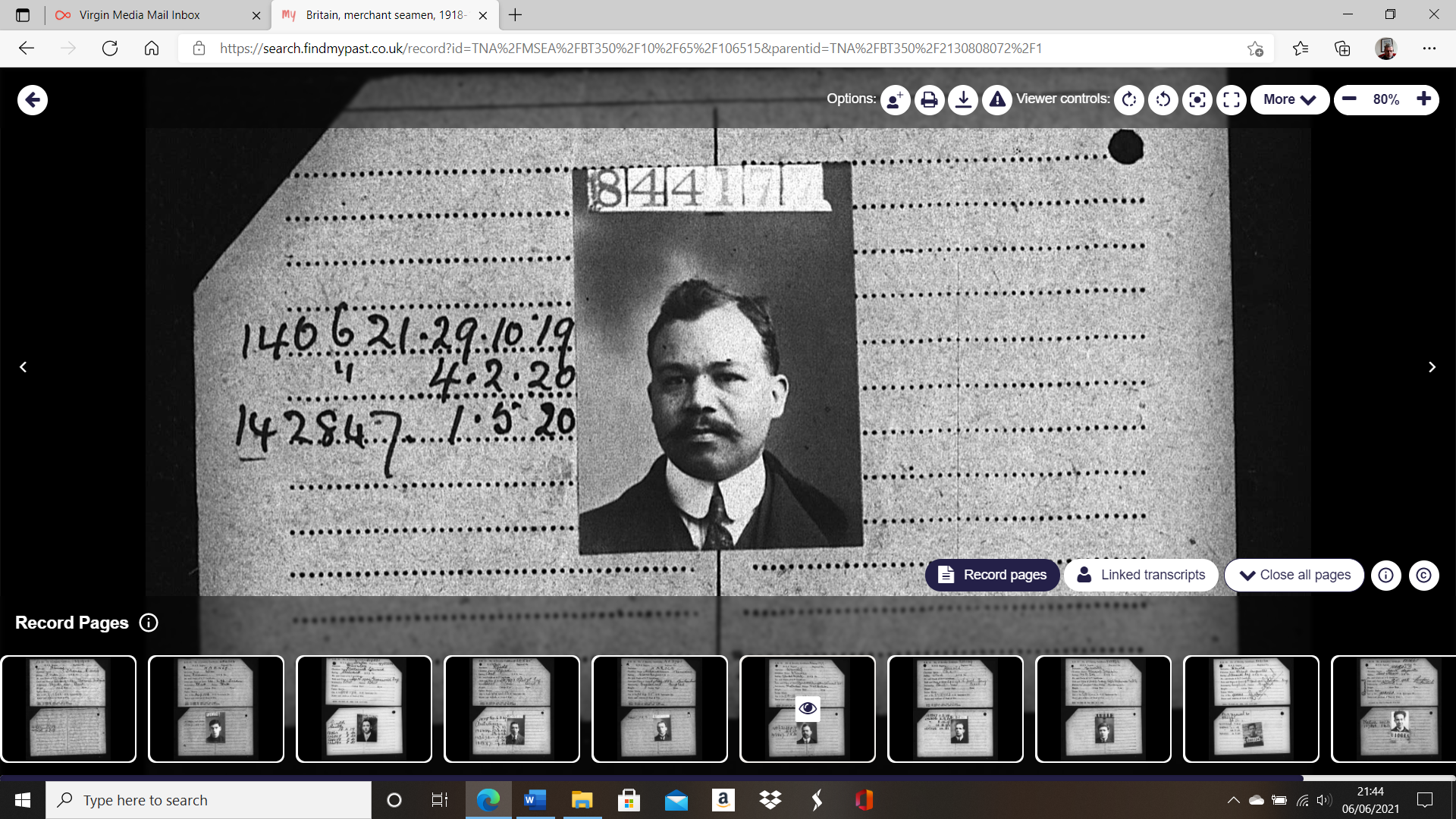Open a new browser tab

[516, 15]
